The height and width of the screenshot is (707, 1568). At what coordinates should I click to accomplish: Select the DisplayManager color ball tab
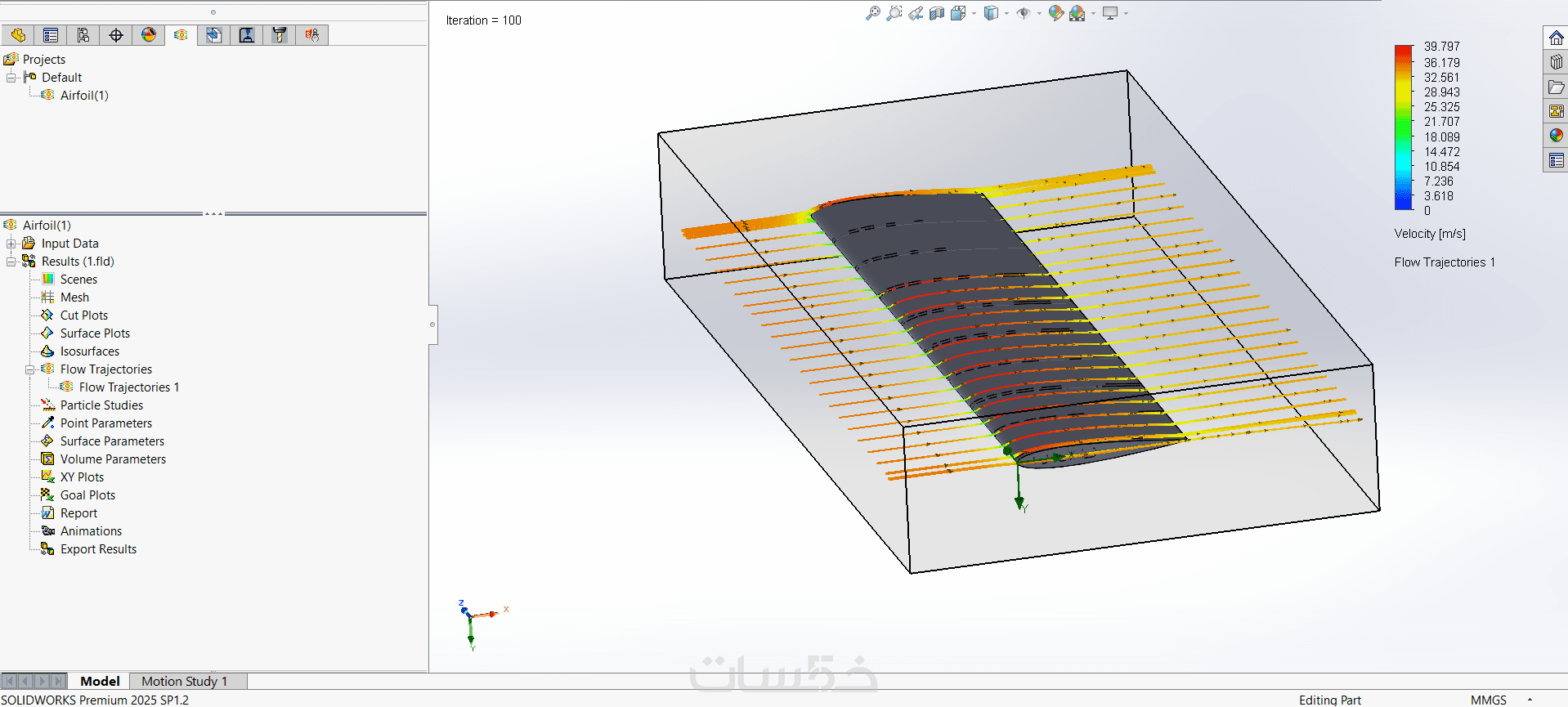click(149, 35)
